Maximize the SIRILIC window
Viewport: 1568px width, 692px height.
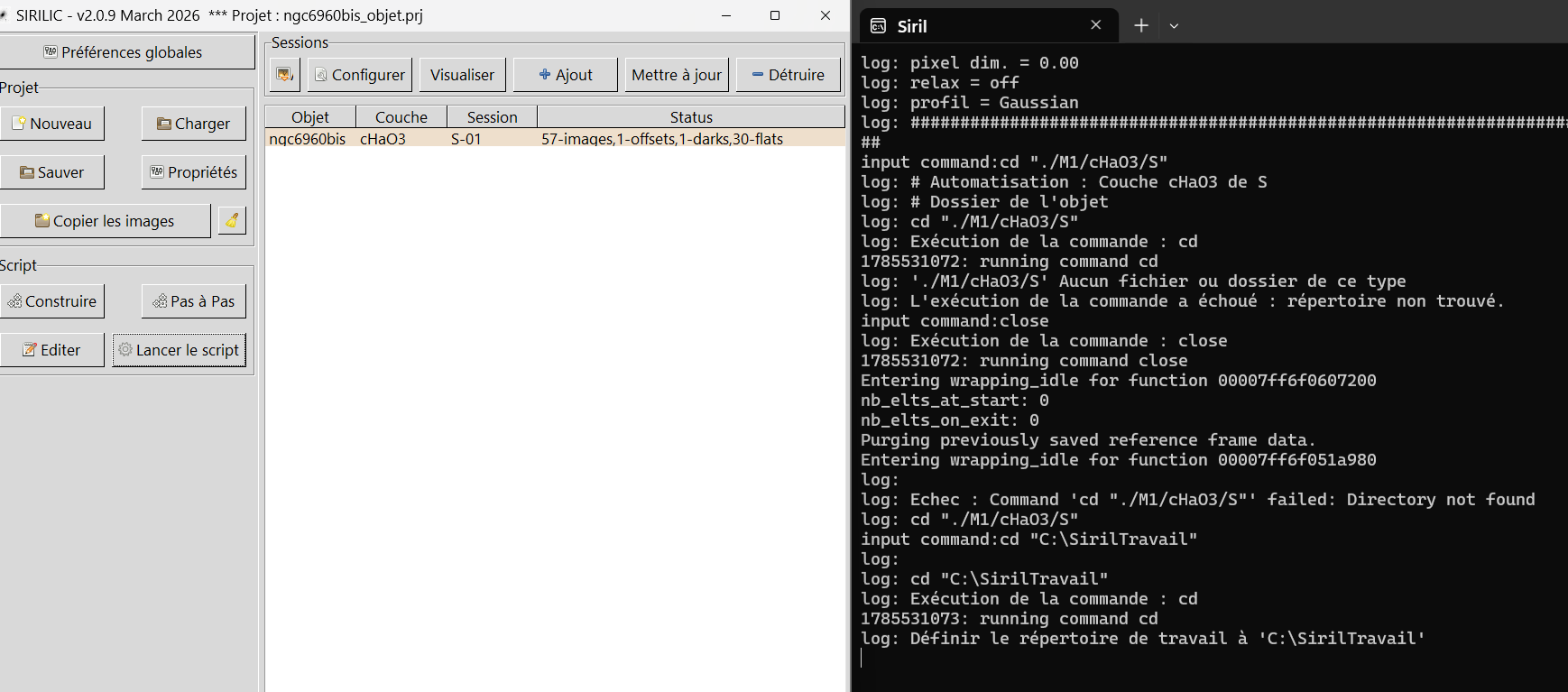tap(775, 15)
